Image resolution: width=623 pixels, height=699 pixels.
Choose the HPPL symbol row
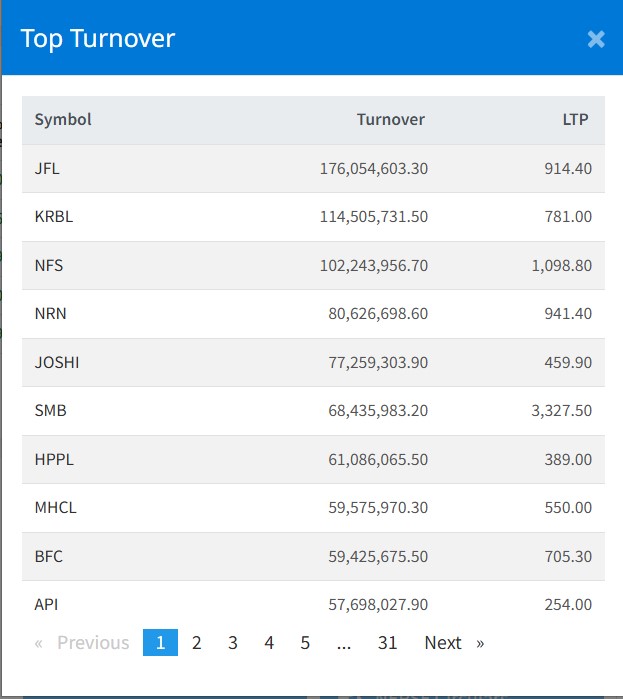point(54,459)
